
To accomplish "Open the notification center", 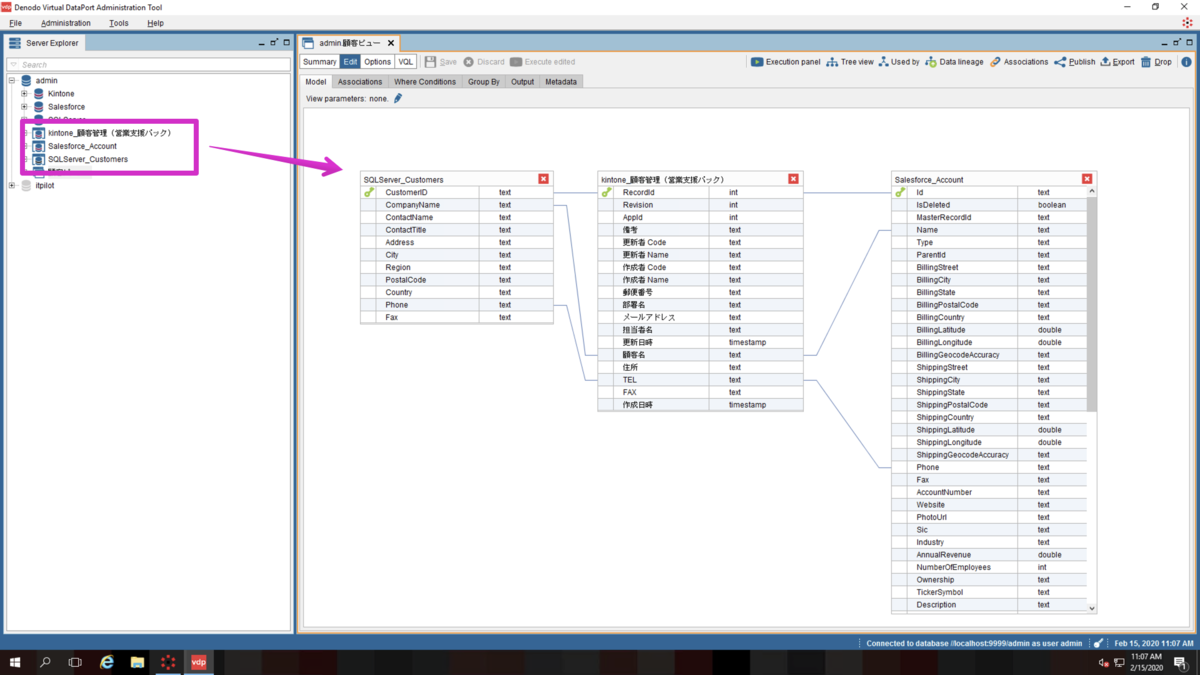I will (1180, 662).
